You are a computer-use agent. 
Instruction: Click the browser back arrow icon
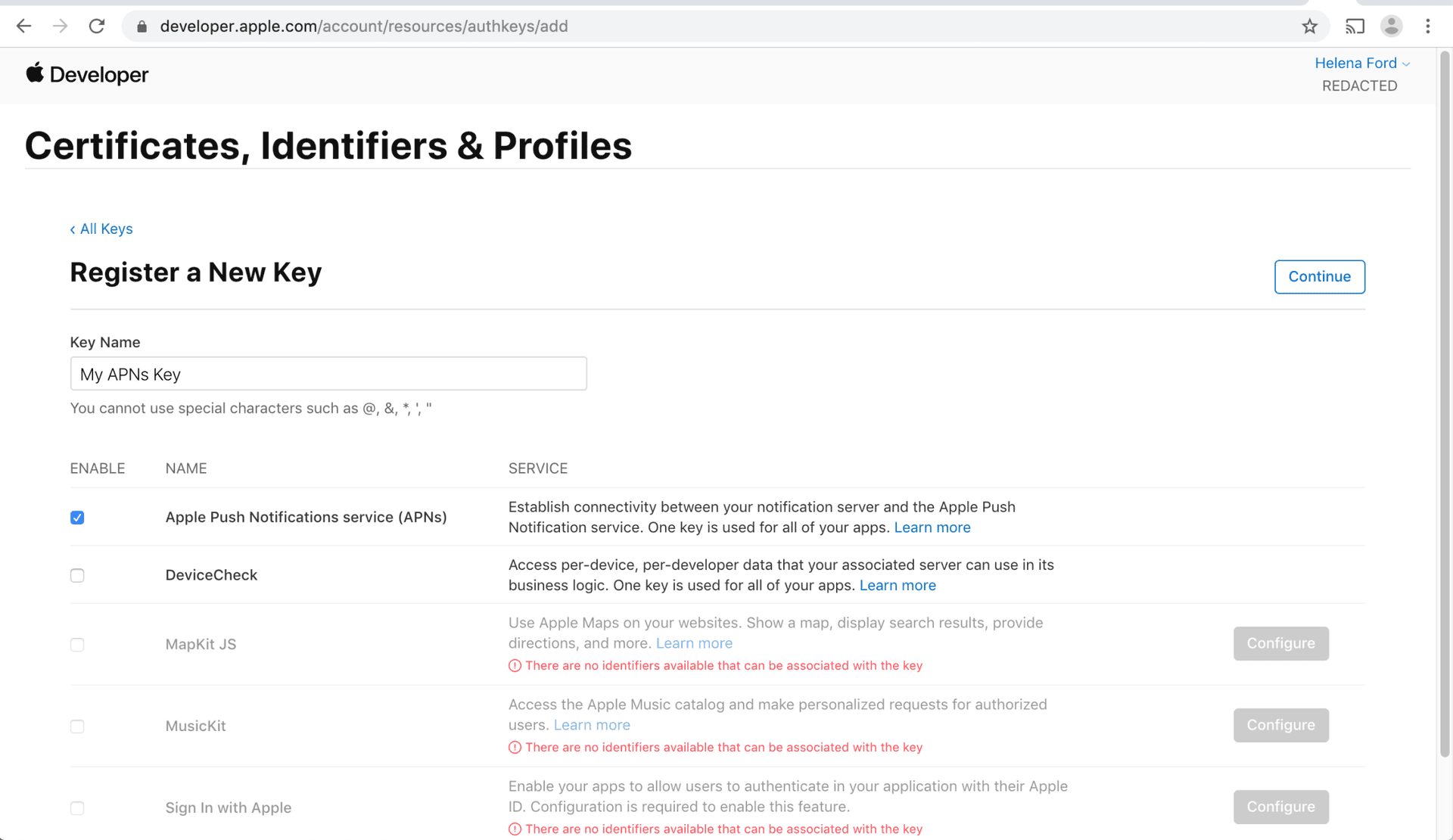point(24,26)
